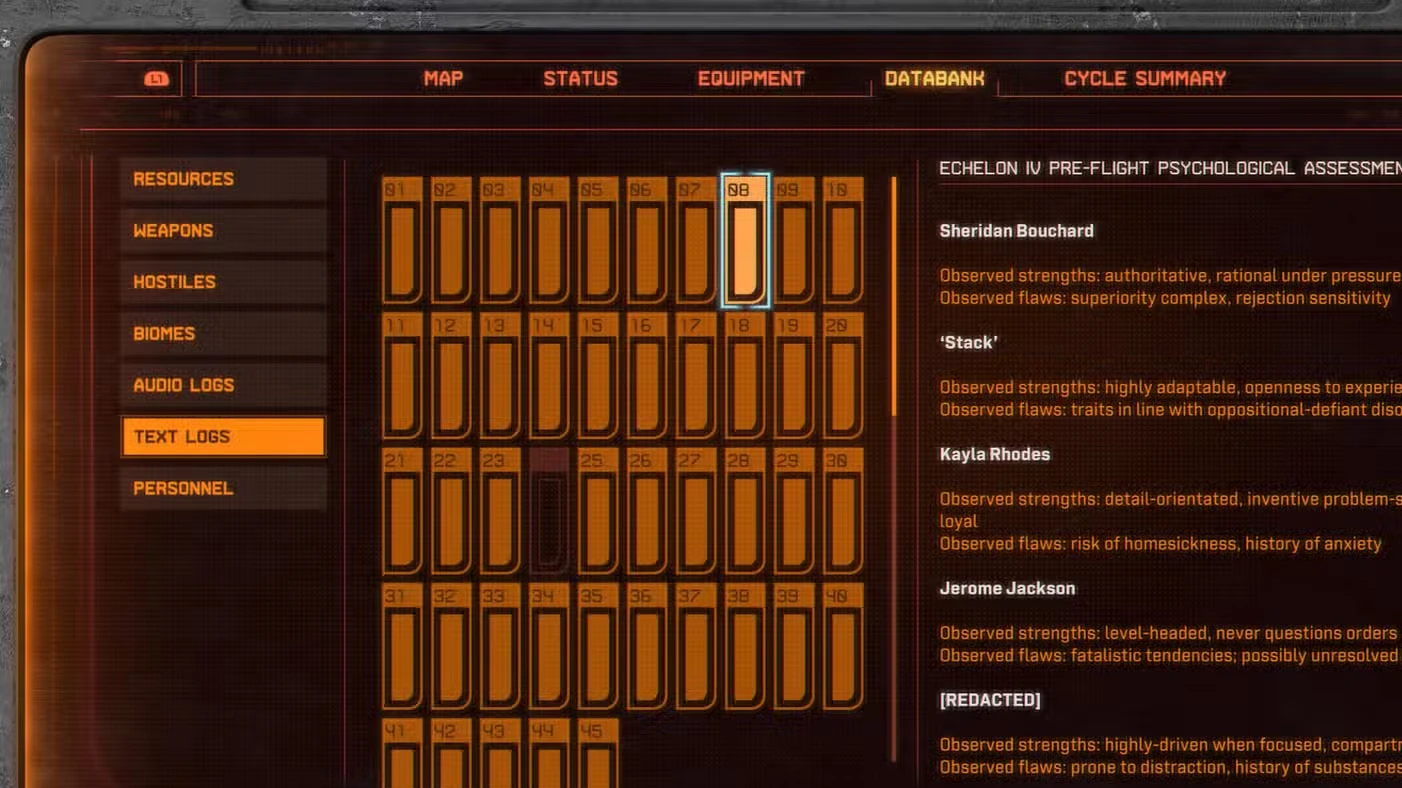Open the EQUIPMENT tab
The height and width of the screenshot is (788, 1402).
(x=751, y=79)
